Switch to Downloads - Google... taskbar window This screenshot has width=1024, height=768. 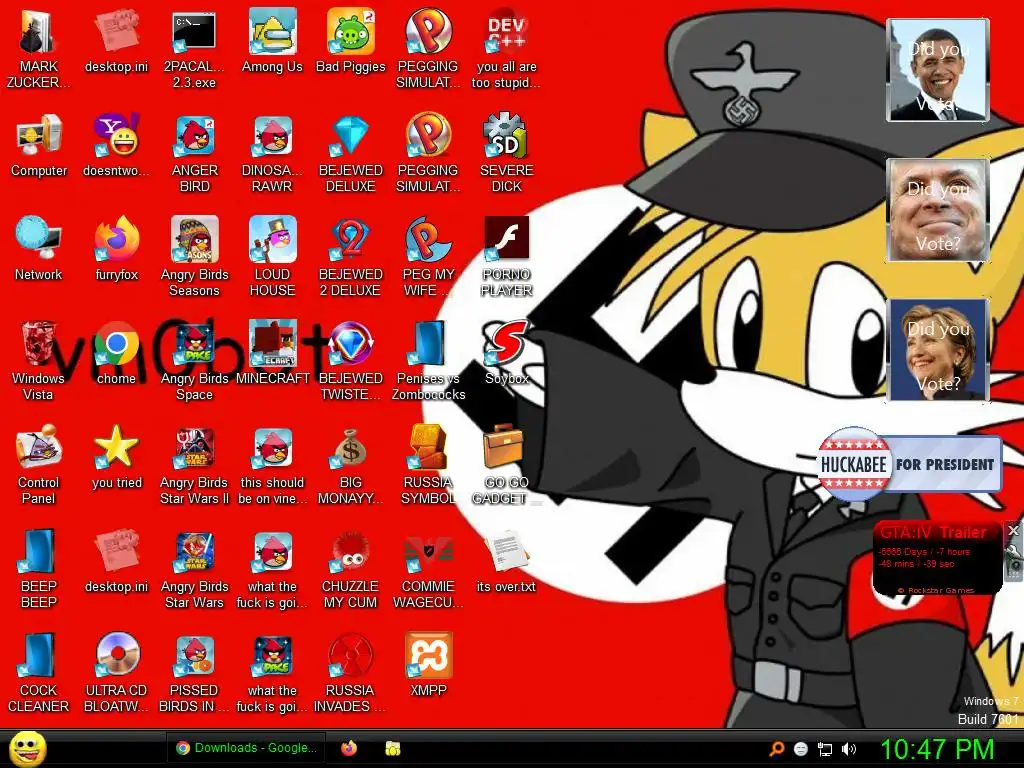coord(247,748)
